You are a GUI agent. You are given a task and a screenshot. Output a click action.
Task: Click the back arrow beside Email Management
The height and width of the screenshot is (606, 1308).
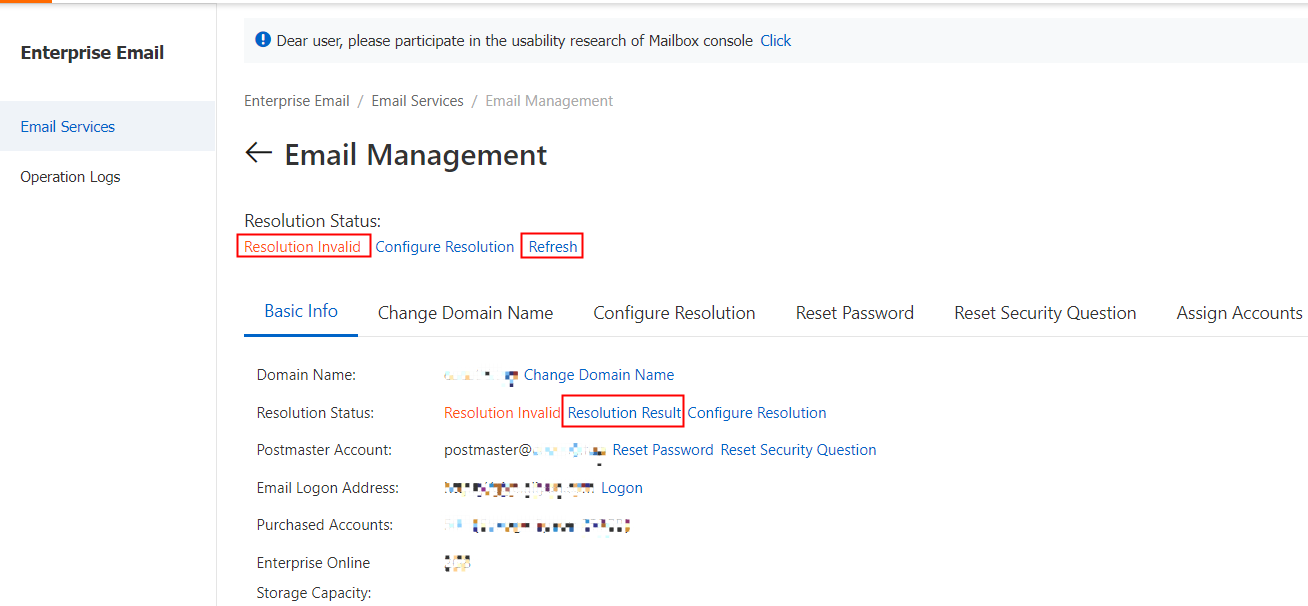click(x=259, y=153)
